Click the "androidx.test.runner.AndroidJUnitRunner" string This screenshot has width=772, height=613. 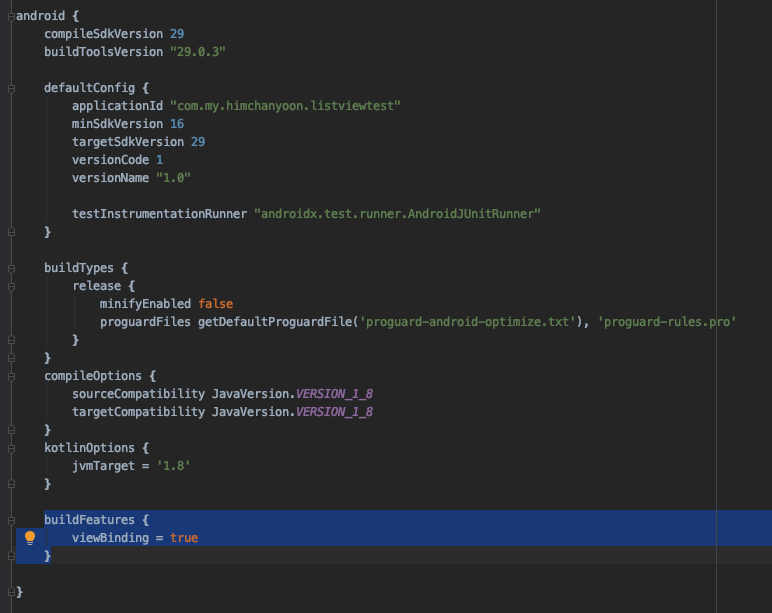(x=397, y=214)
